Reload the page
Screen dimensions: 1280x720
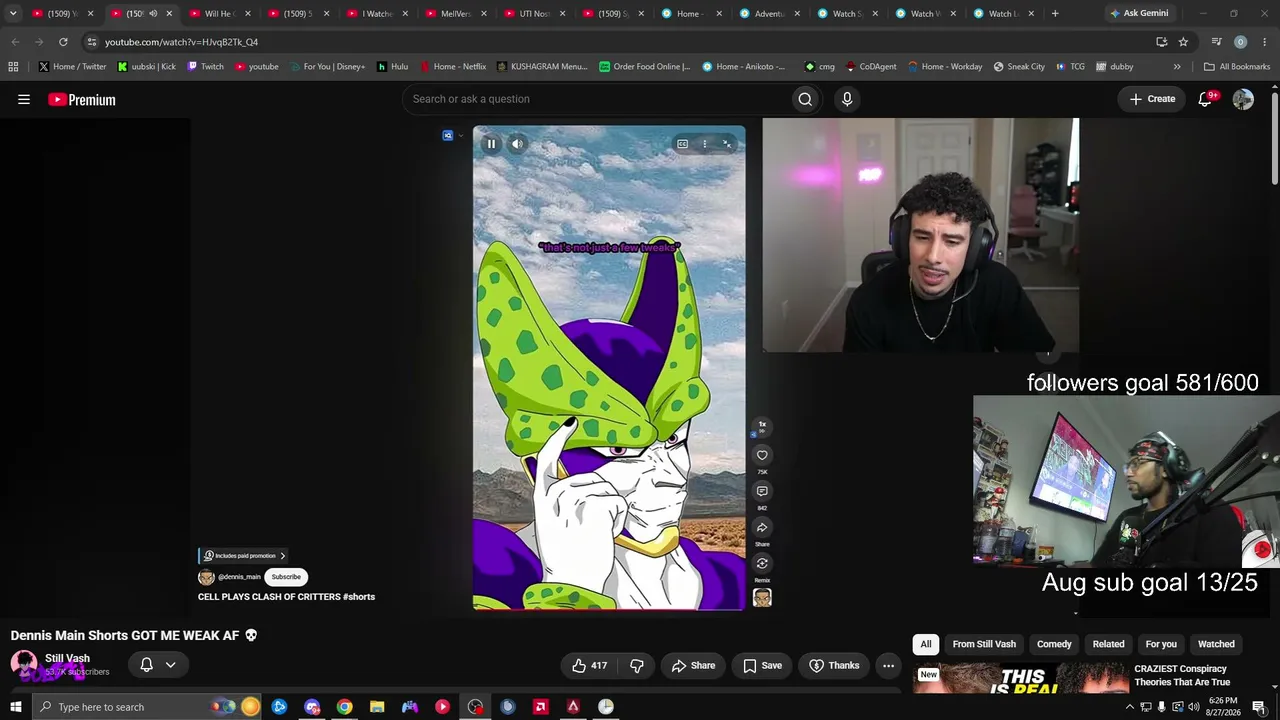63,42
